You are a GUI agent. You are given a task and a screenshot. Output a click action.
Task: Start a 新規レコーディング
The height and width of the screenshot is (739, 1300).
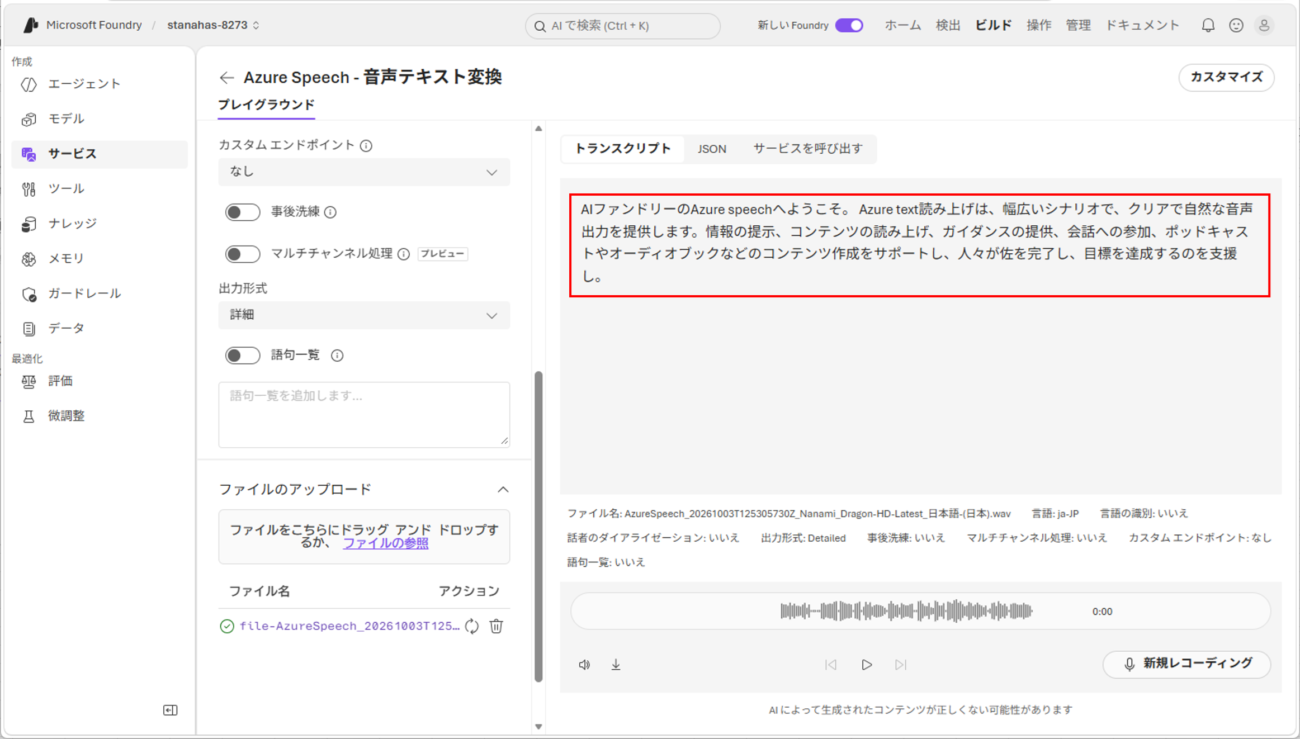coord(1187,664)
